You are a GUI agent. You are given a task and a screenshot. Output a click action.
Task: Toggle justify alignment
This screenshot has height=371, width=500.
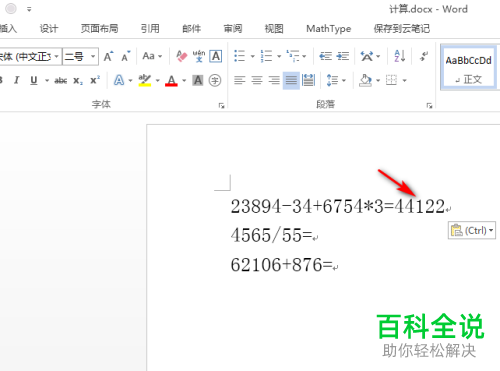(291, 80)
